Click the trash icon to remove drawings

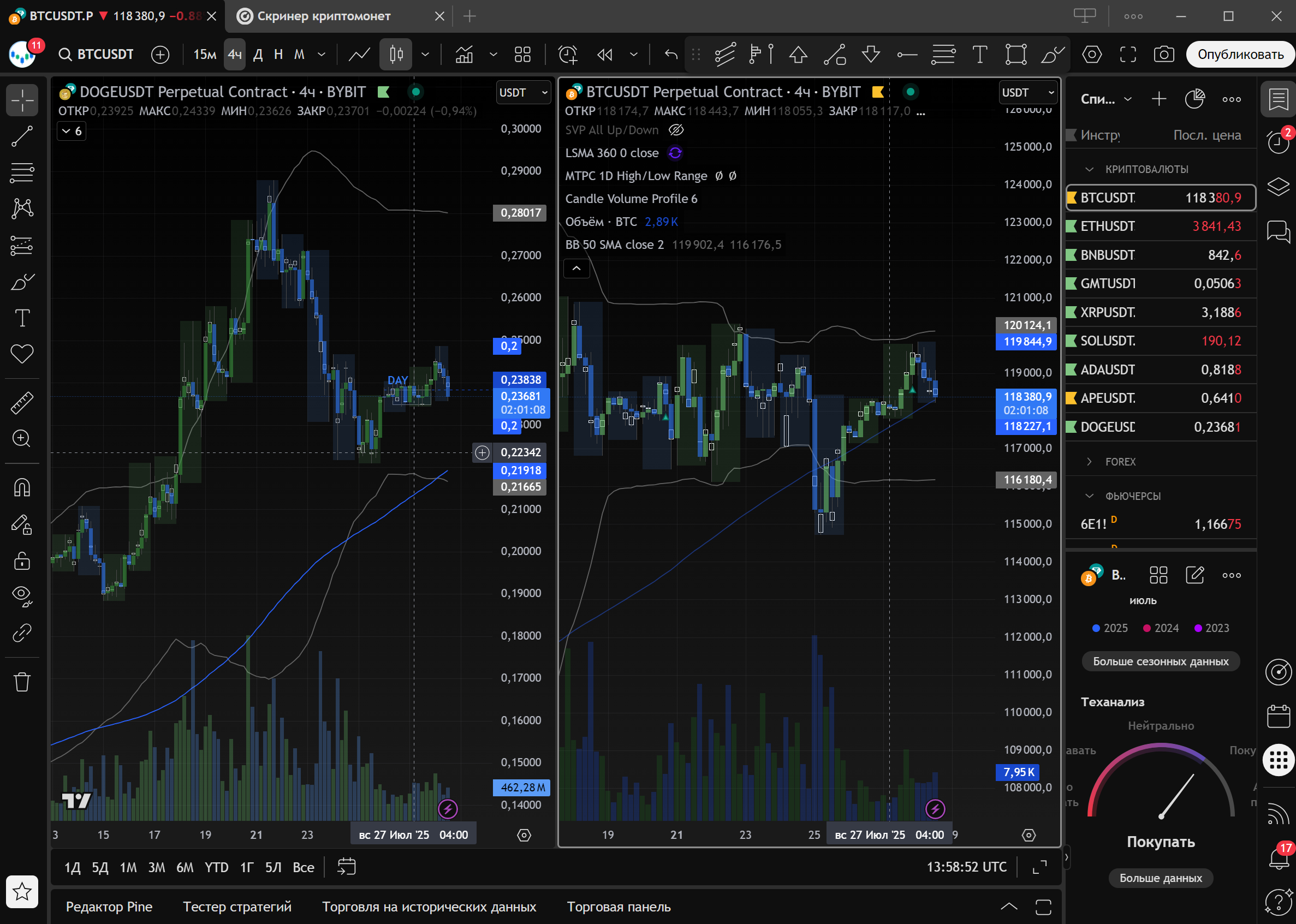tap(22, 681)
